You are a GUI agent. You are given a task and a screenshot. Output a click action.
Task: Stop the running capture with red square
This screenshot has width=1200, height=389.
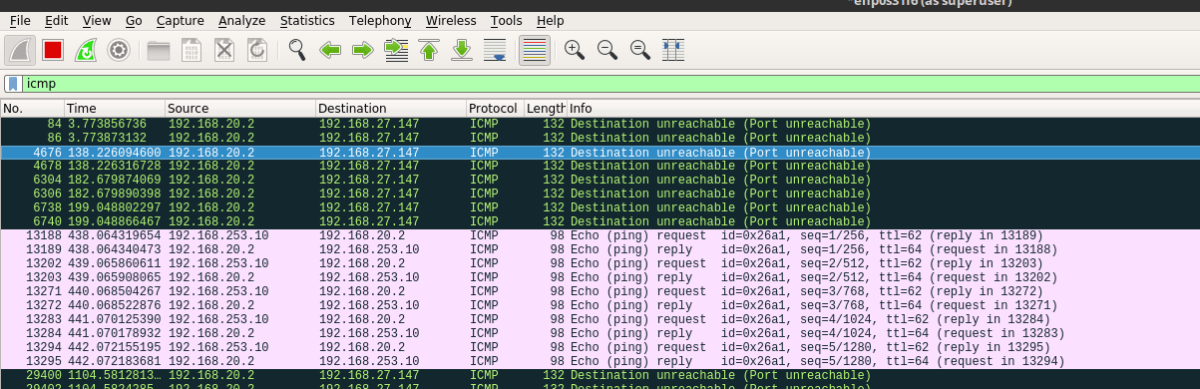[53, 49]
